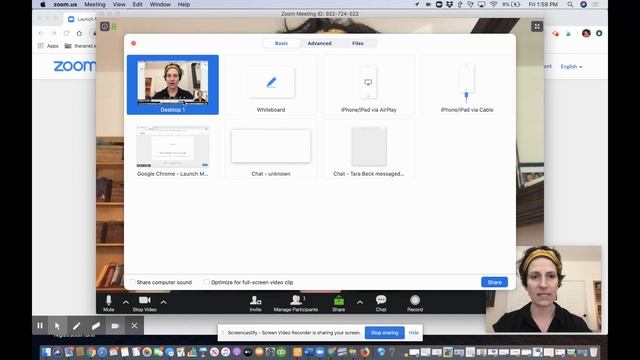Click Chrome home button
640x360 pixels.
point(79,33)
